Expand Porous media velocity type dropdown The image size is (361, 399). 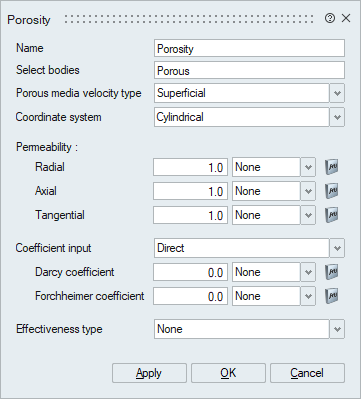(337, 93)
